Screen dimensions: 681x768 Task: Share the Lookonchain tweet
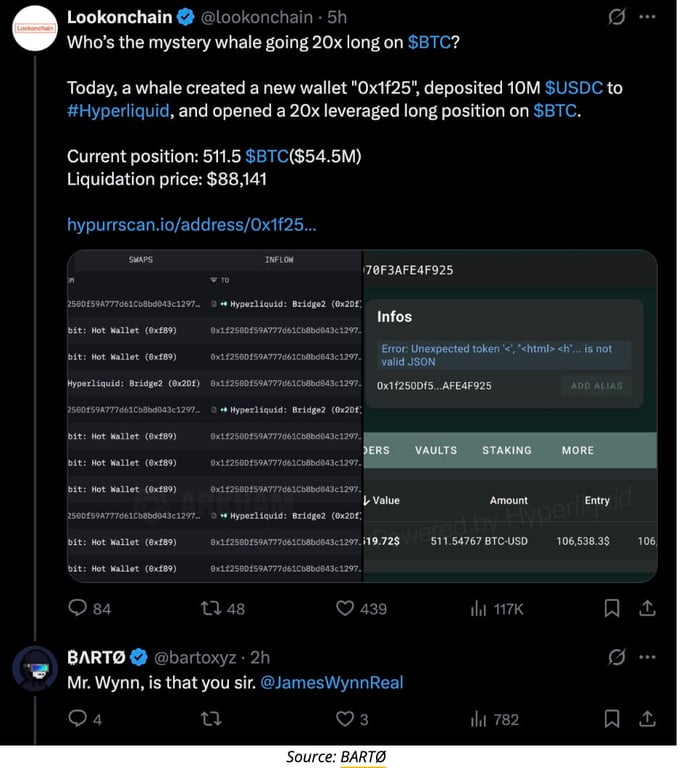click(647, 608)
